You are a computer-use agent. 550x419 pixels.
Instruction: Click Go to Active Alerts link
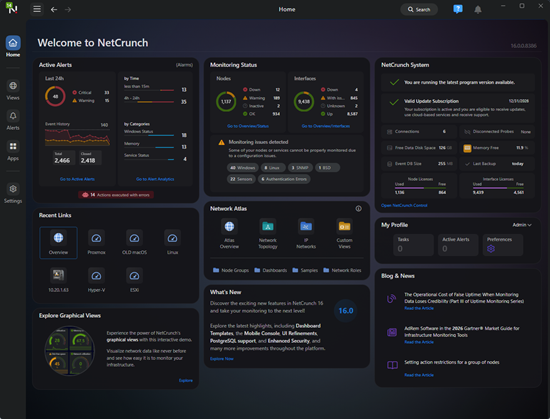click(x=77, y=179)
